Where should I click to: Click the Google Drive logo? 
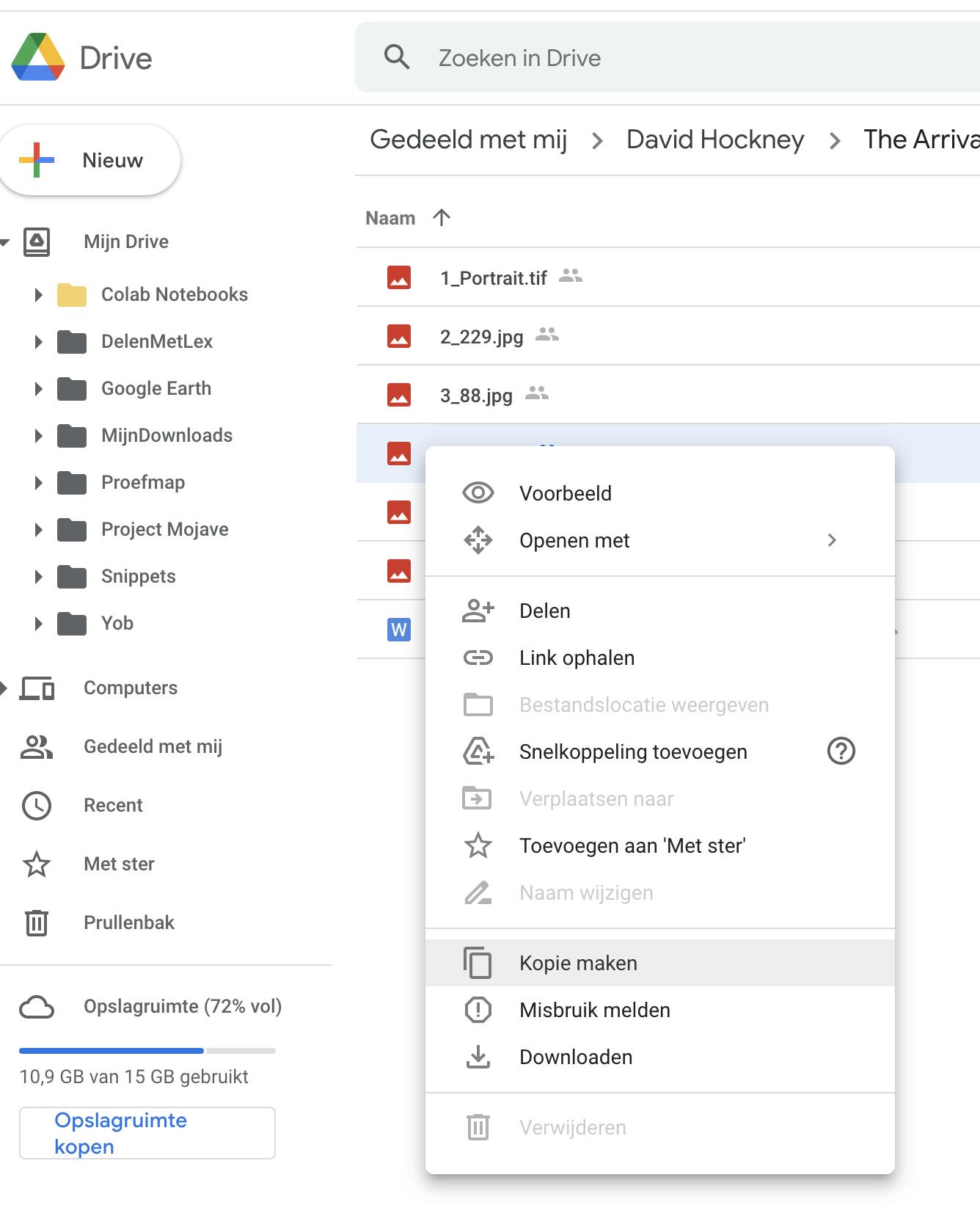tap(38, 57)
